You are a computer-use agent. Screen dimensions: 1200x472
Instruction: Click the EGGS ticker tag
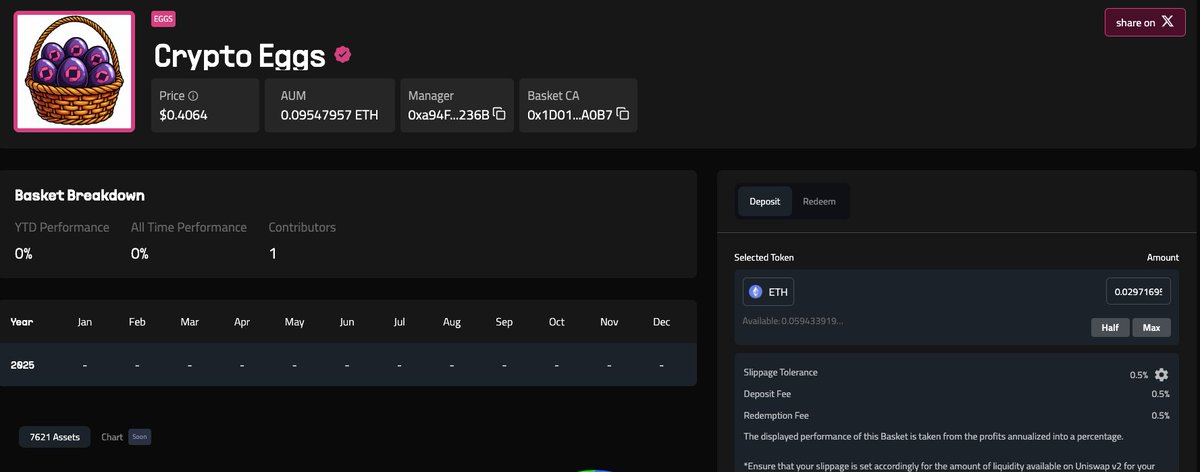[x=162, y=18]
